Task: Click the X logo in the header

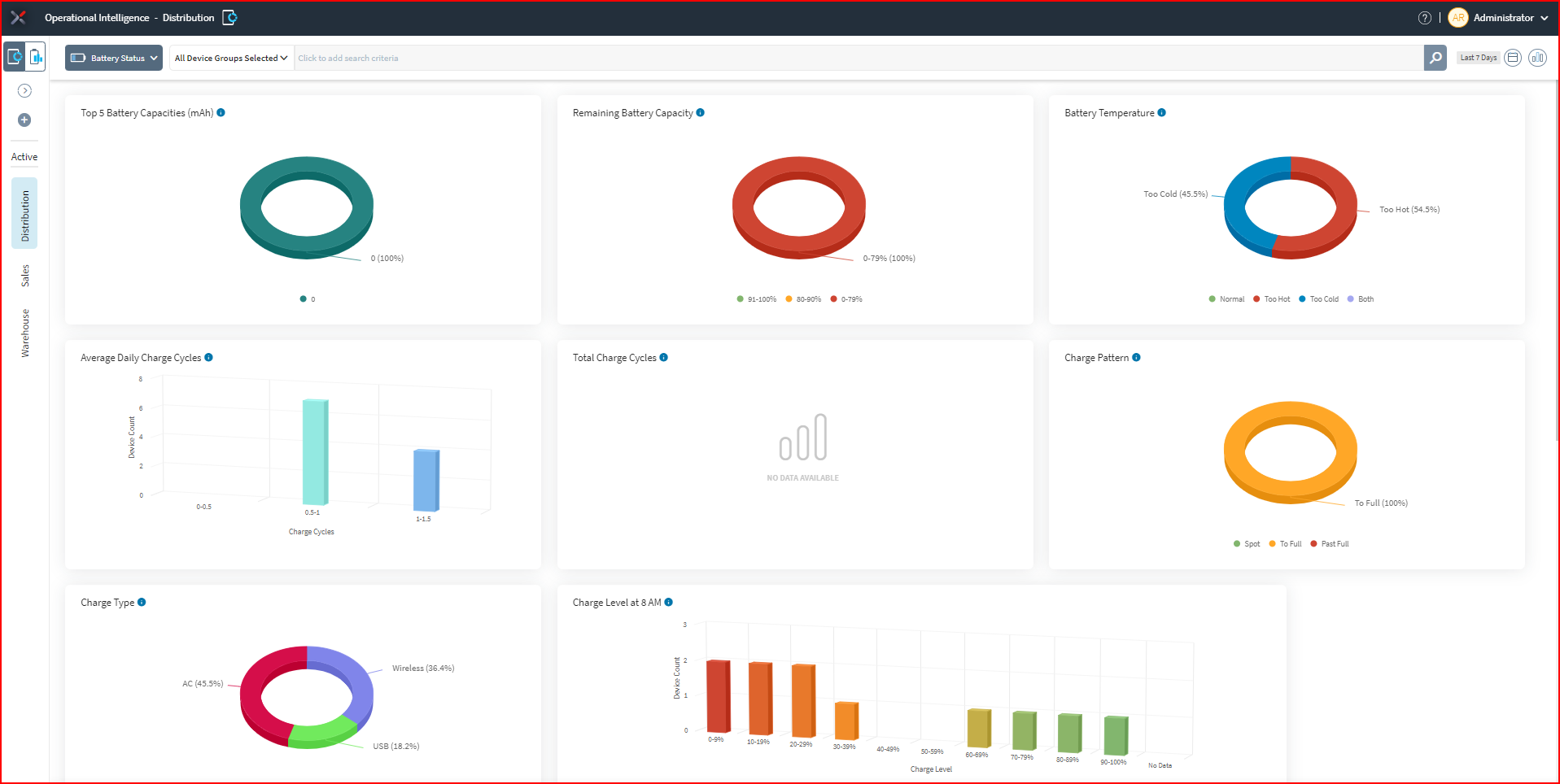Action: pyautogui.click(x=18, y=17)
